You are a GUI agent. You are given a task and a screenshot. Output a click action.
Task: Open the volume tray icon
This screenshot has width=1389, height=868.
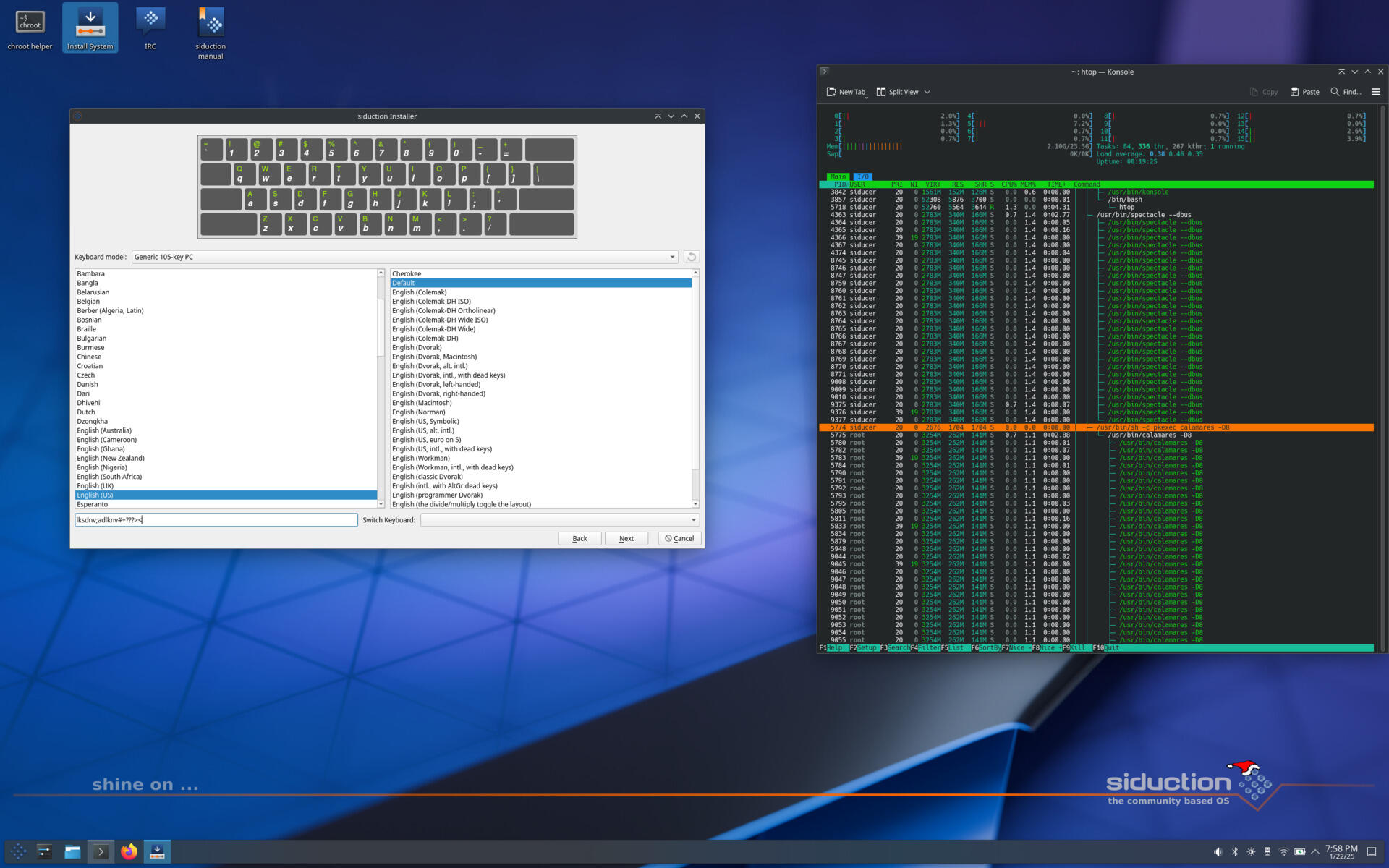pos(1218,852)
